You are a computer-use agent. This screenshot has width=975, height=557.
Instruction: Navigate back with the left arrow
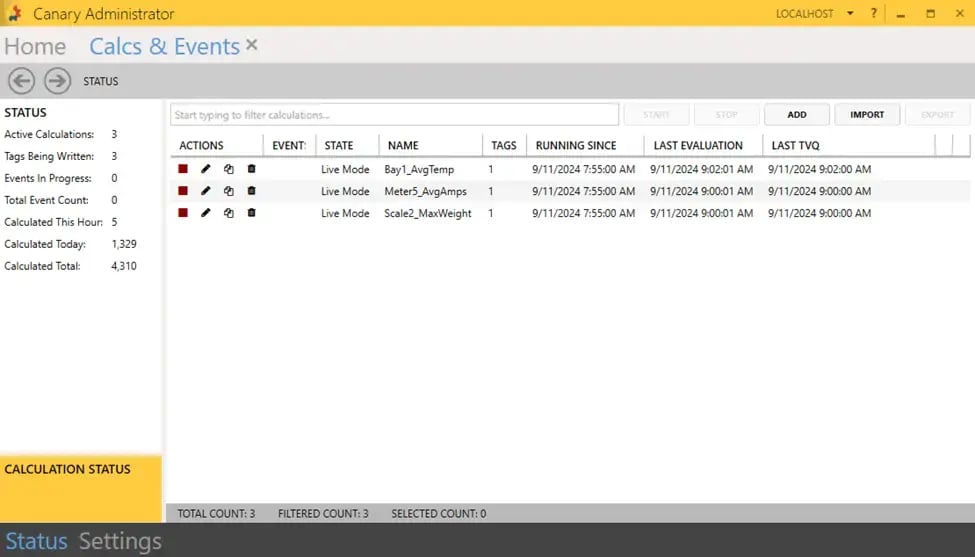click(x=22, y=81)
